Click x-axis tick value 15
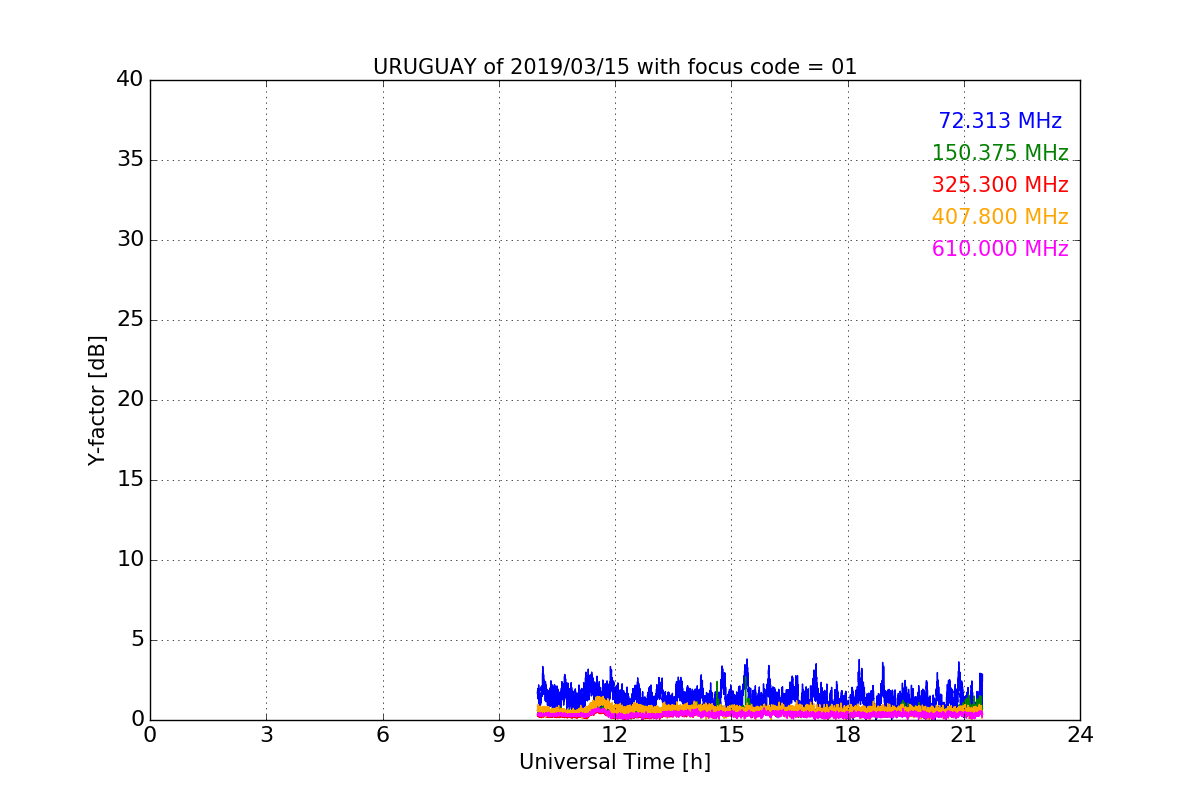This screenshot has height=800, width=1200. (731, 735)
